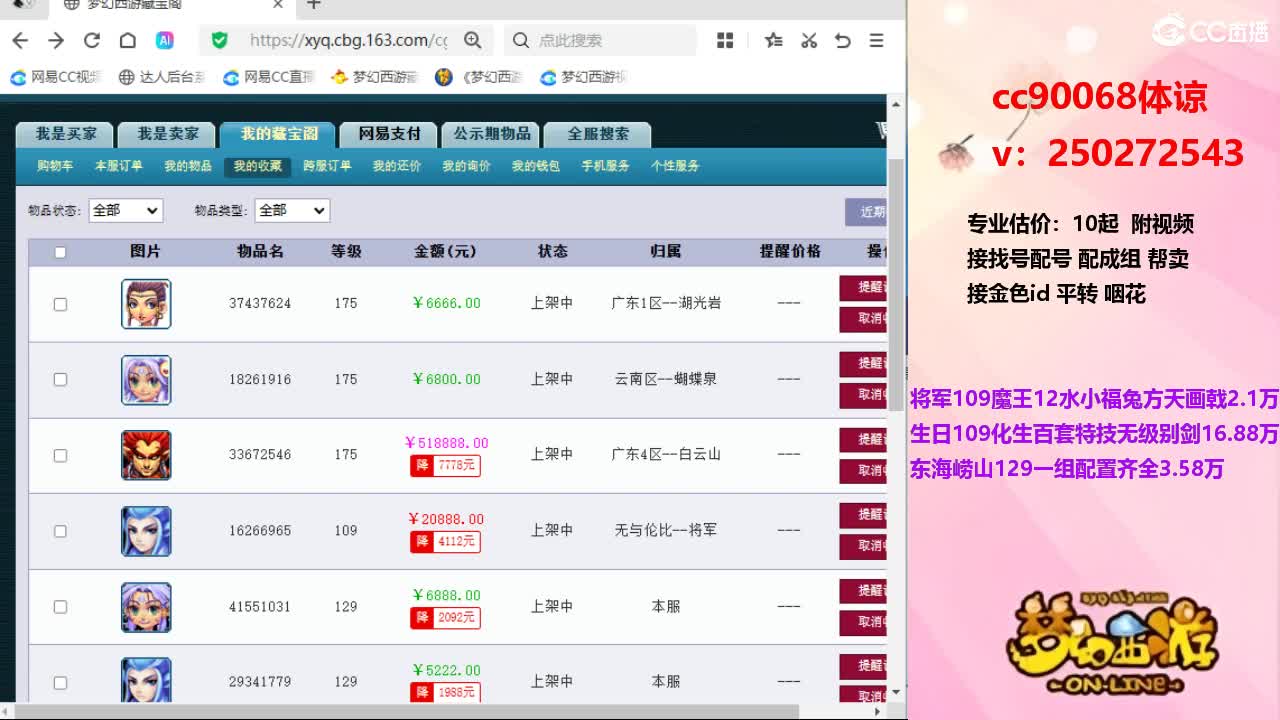Open the 全服搜索 tab
Screen dimensions: 1280x720
pyautogui.click(x=599, y=134)
